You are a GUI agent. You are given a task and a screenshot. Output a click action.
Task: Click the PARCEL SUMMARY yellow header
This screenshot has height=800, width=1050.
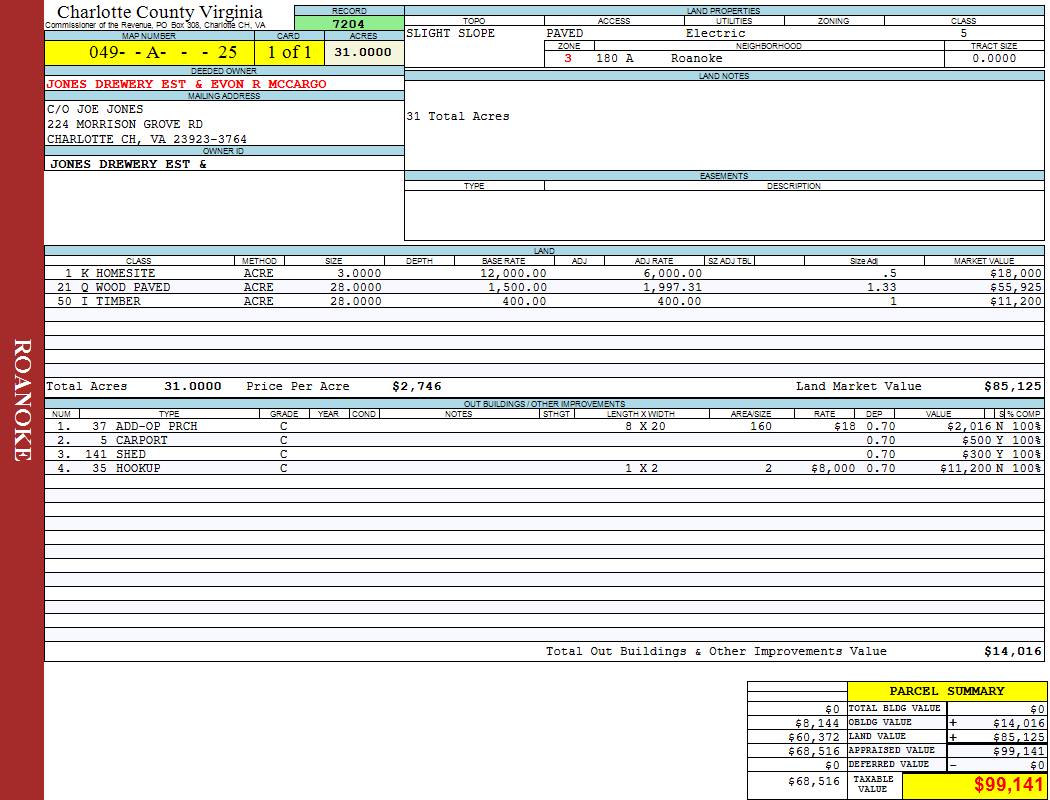946,691
